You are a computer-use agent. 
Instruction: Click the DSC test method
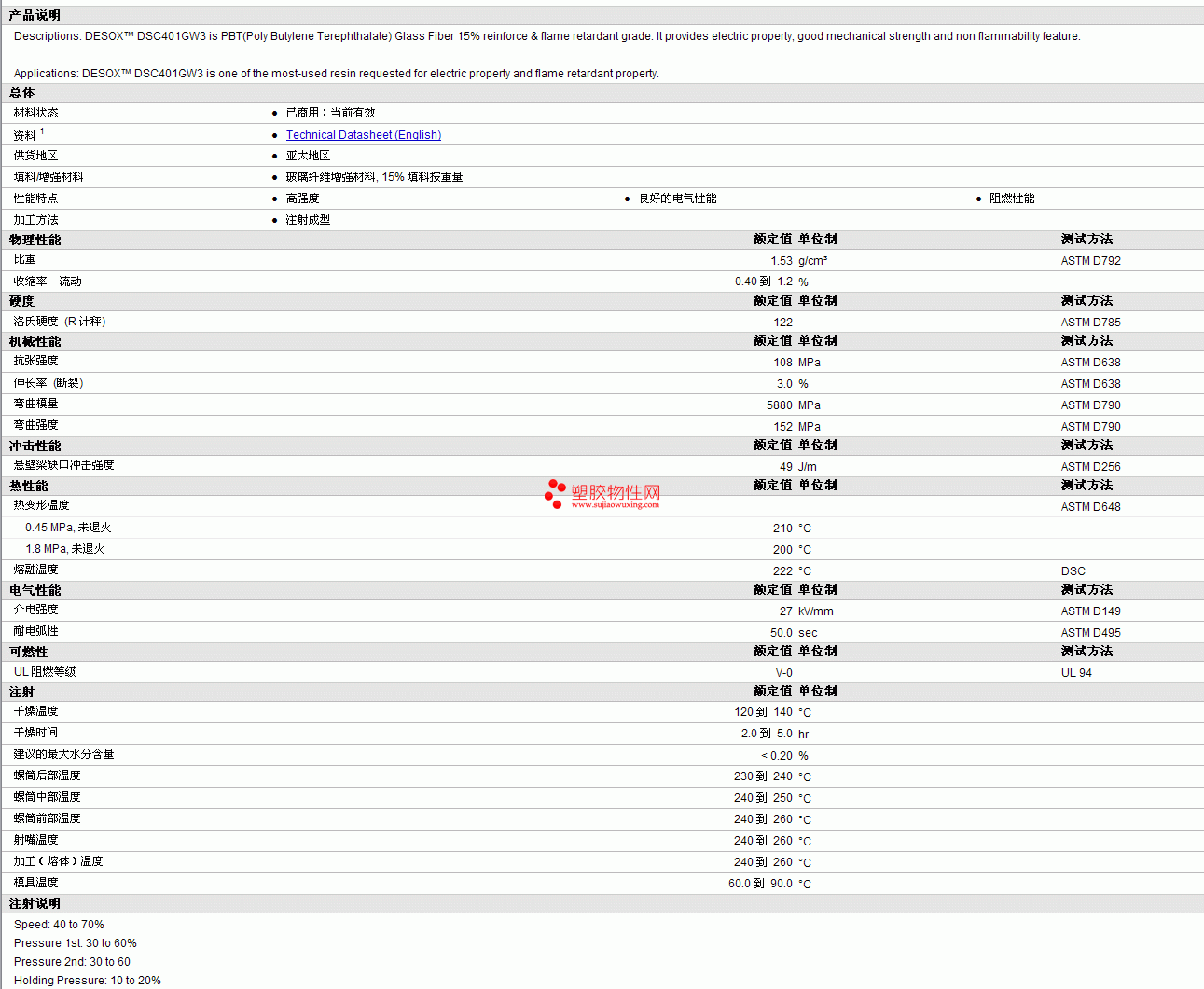click(x=1073, y=571)
